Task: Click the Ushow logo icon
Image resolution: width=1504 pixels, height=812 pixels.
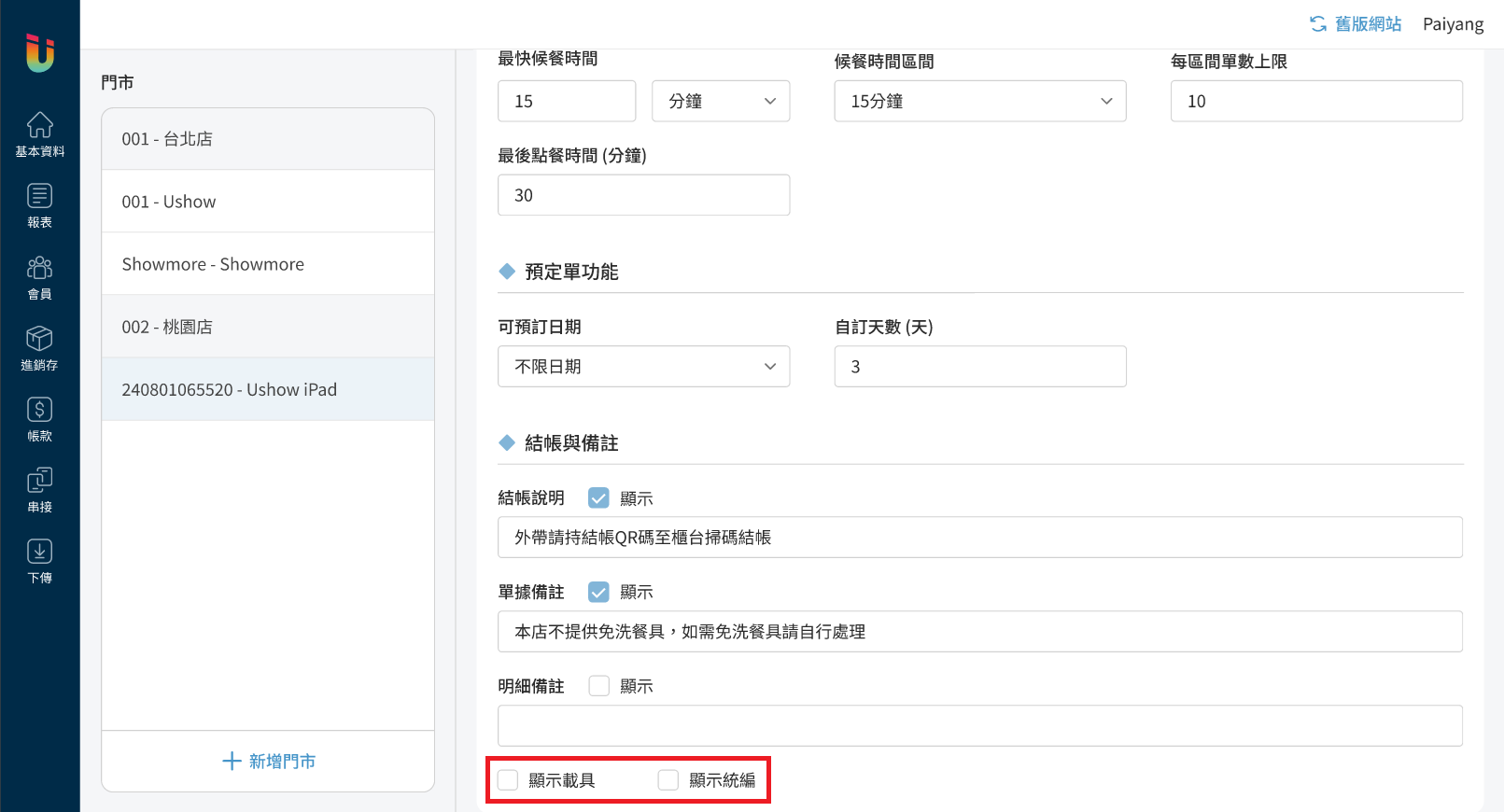Action: pos(39,52)
